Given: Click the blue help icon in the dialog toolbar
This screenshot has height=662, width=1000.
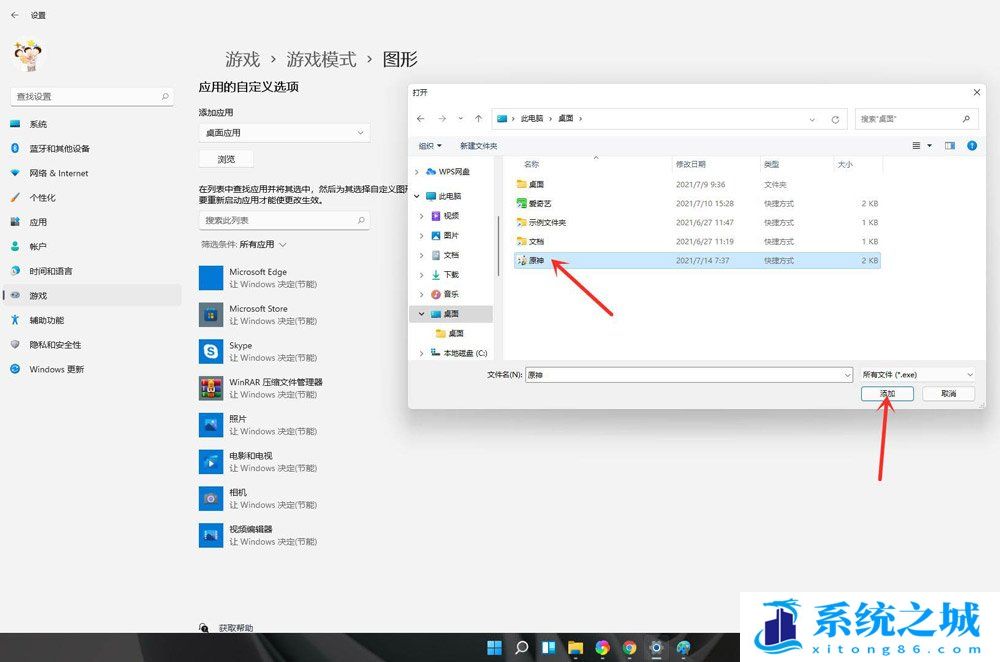Looking at the screenshot, I should 971,145.
